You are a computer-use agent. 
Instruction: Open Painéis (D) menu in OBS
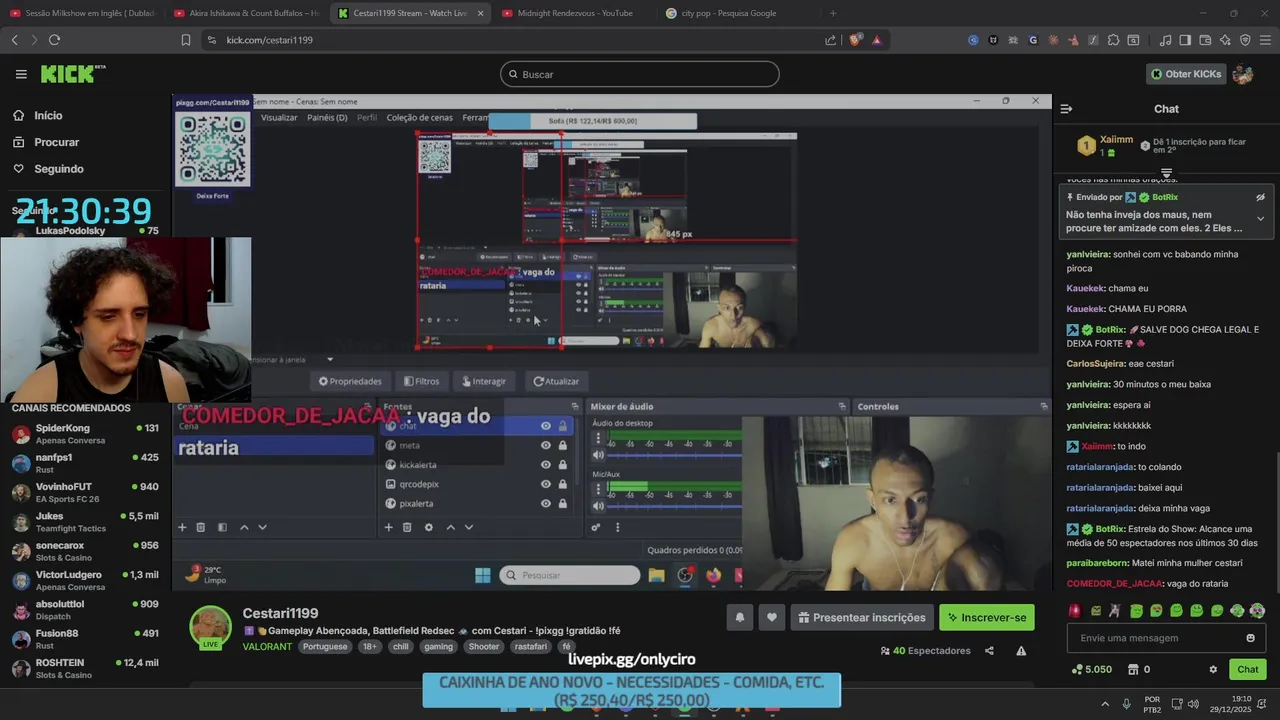click(327, 117)
